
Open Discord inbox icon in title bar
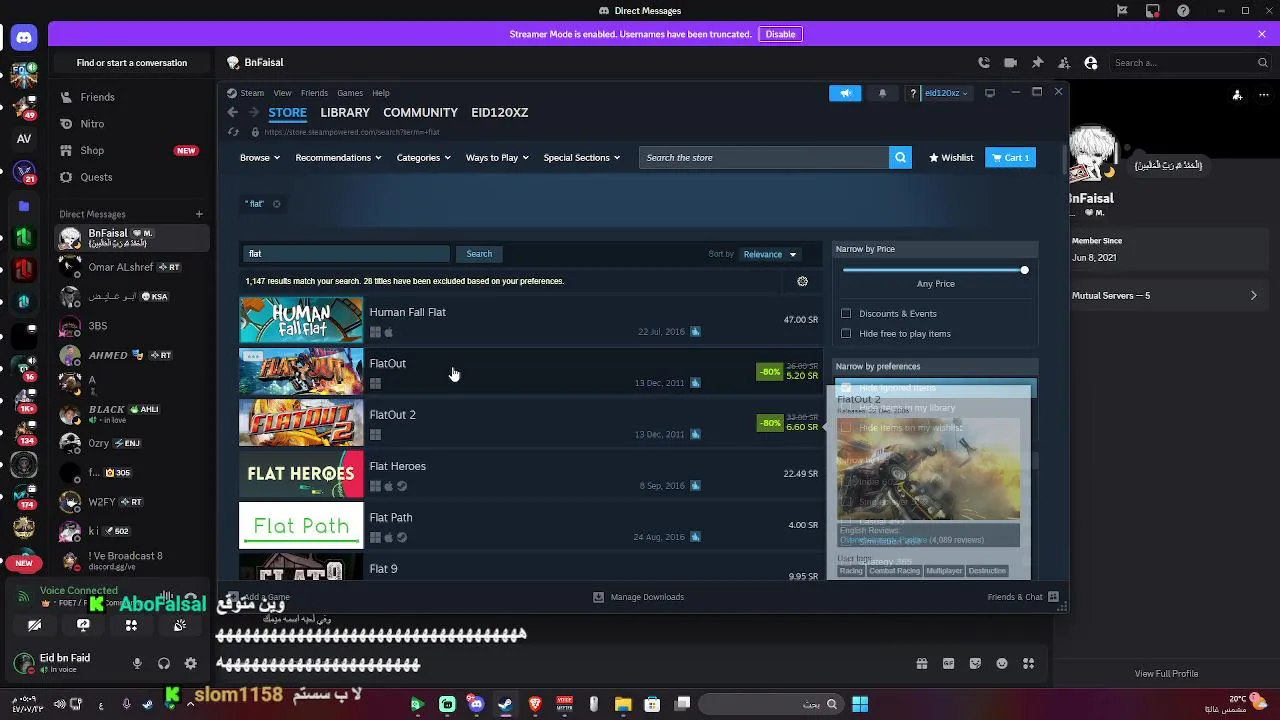(x=1153, y=11)
